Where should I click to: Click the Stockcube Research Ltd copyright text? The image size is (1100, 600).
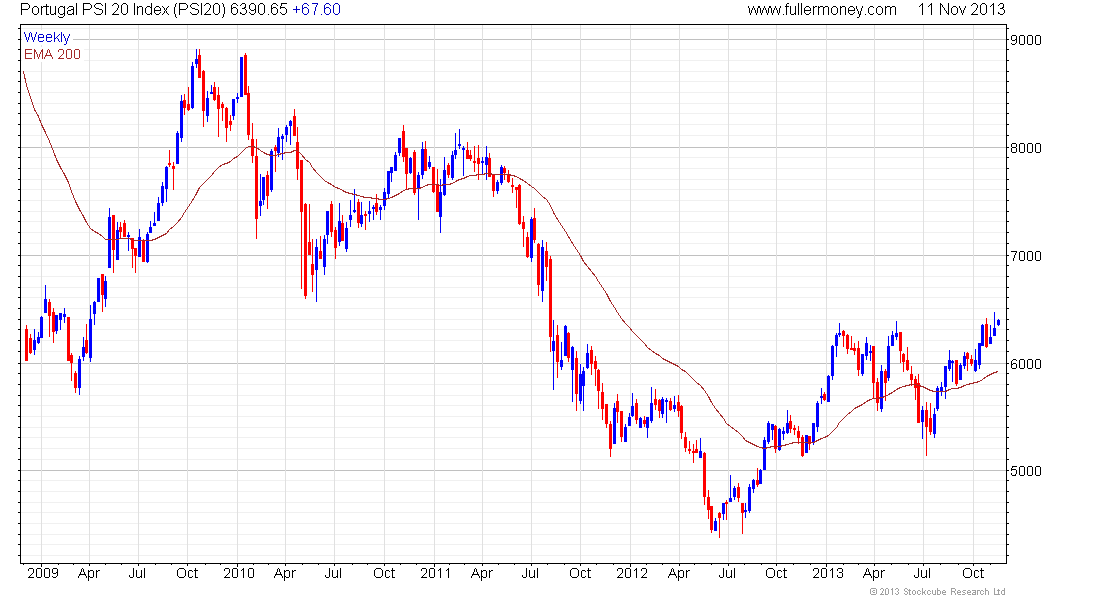pyautogui.click(x=937, y=592)
